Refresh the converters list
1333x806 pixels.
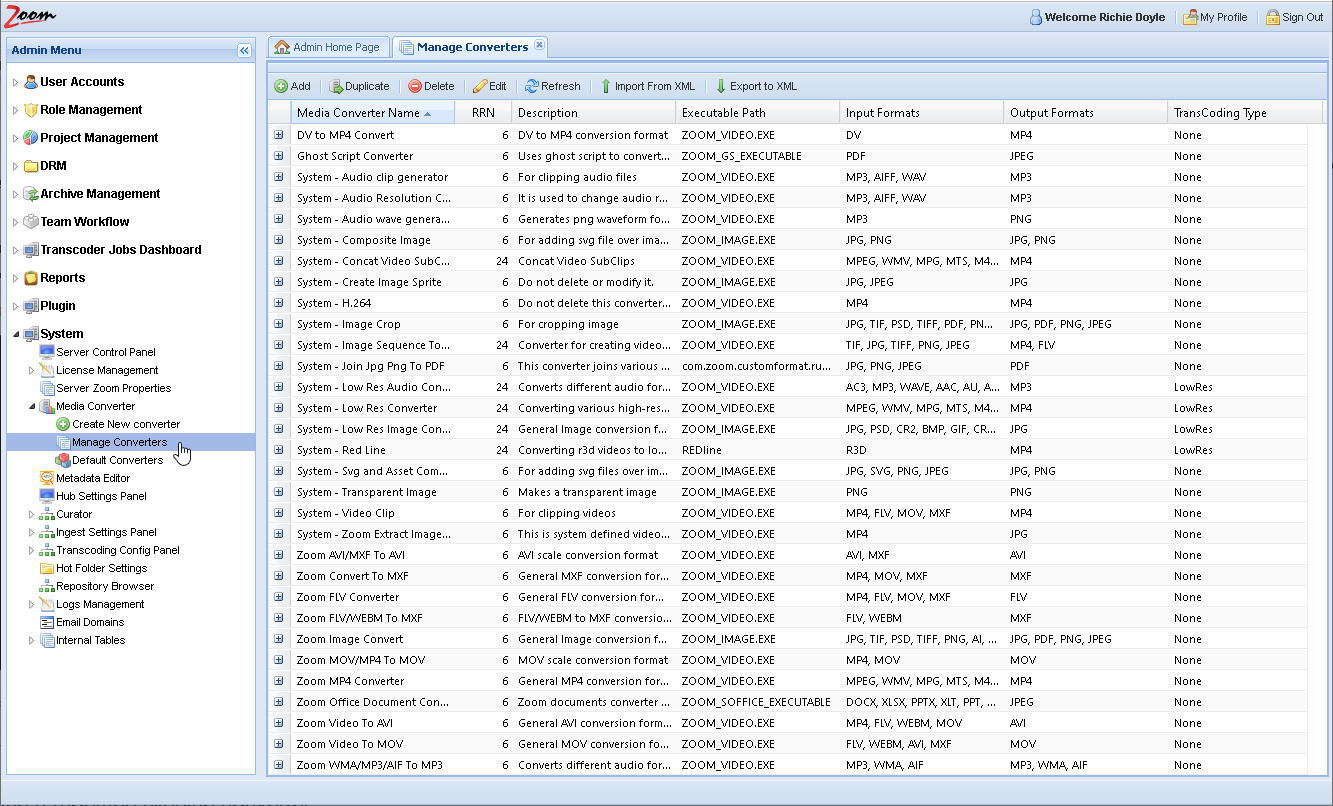(x=553, y=86)
